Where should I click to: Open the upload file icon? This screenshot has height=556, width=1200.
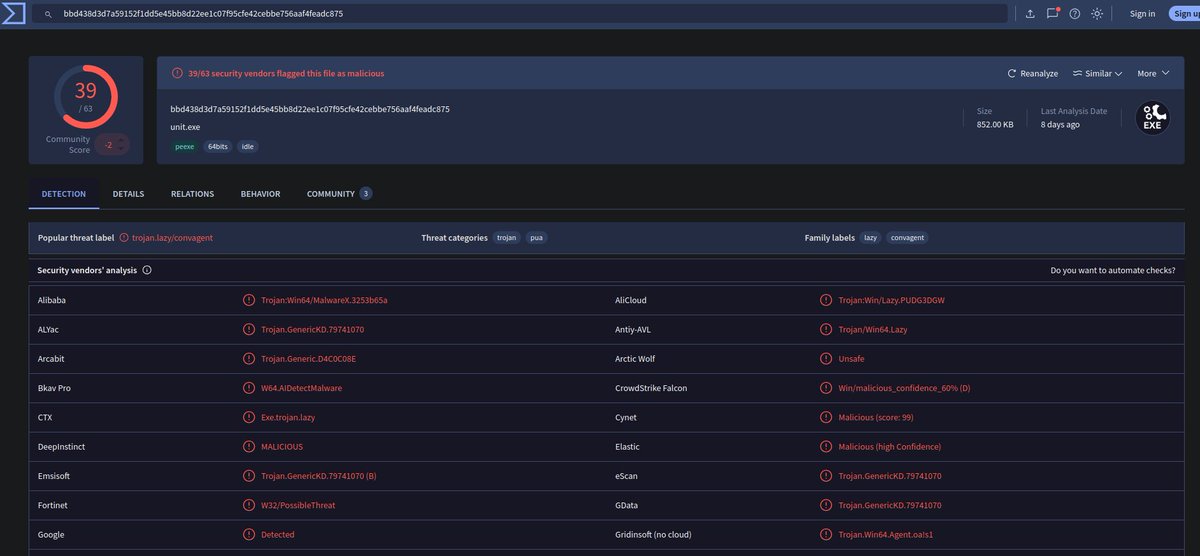[x=1031, y=14]
